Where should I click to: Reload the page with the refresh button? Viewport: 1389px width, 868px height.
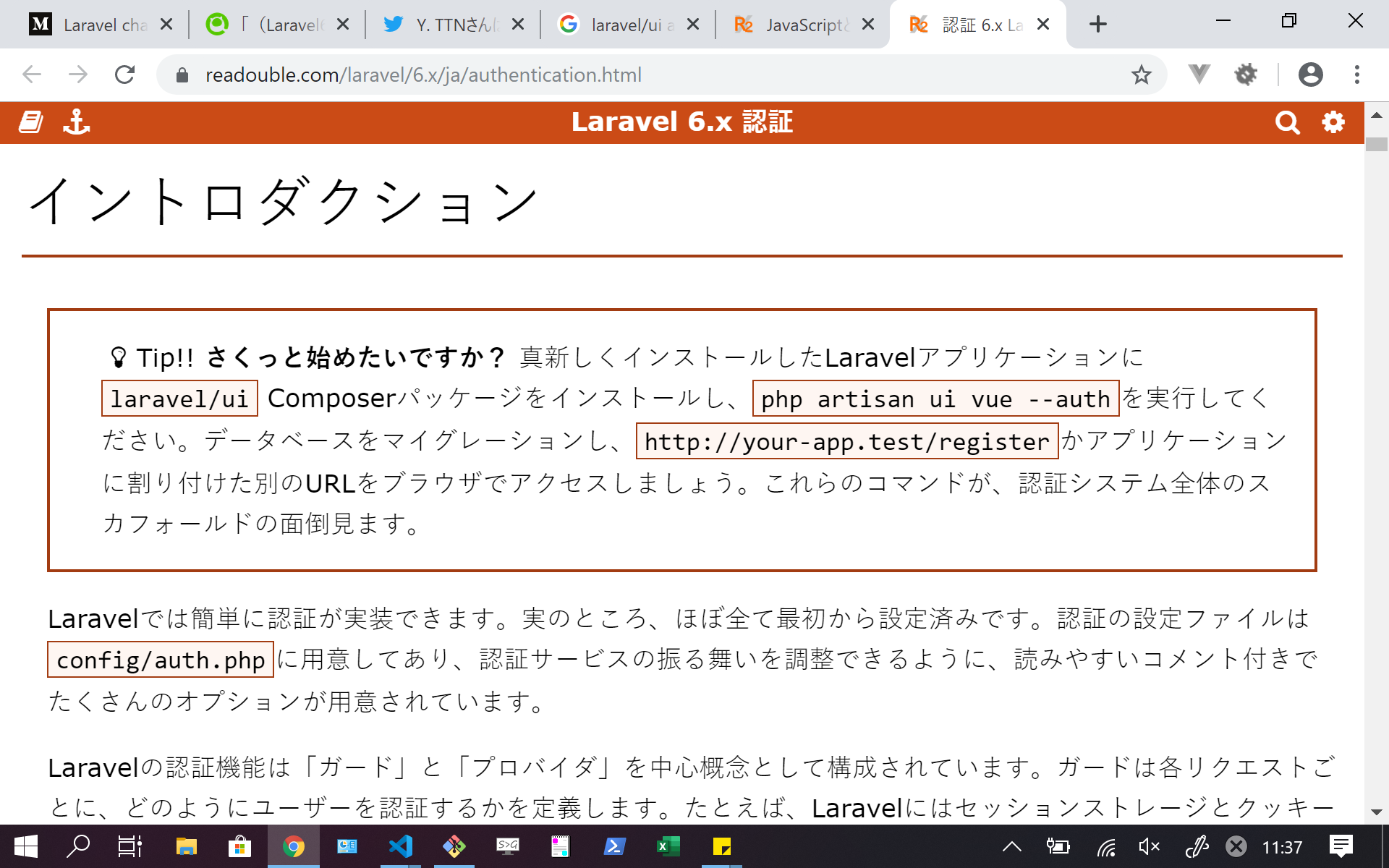coord(124,74)
